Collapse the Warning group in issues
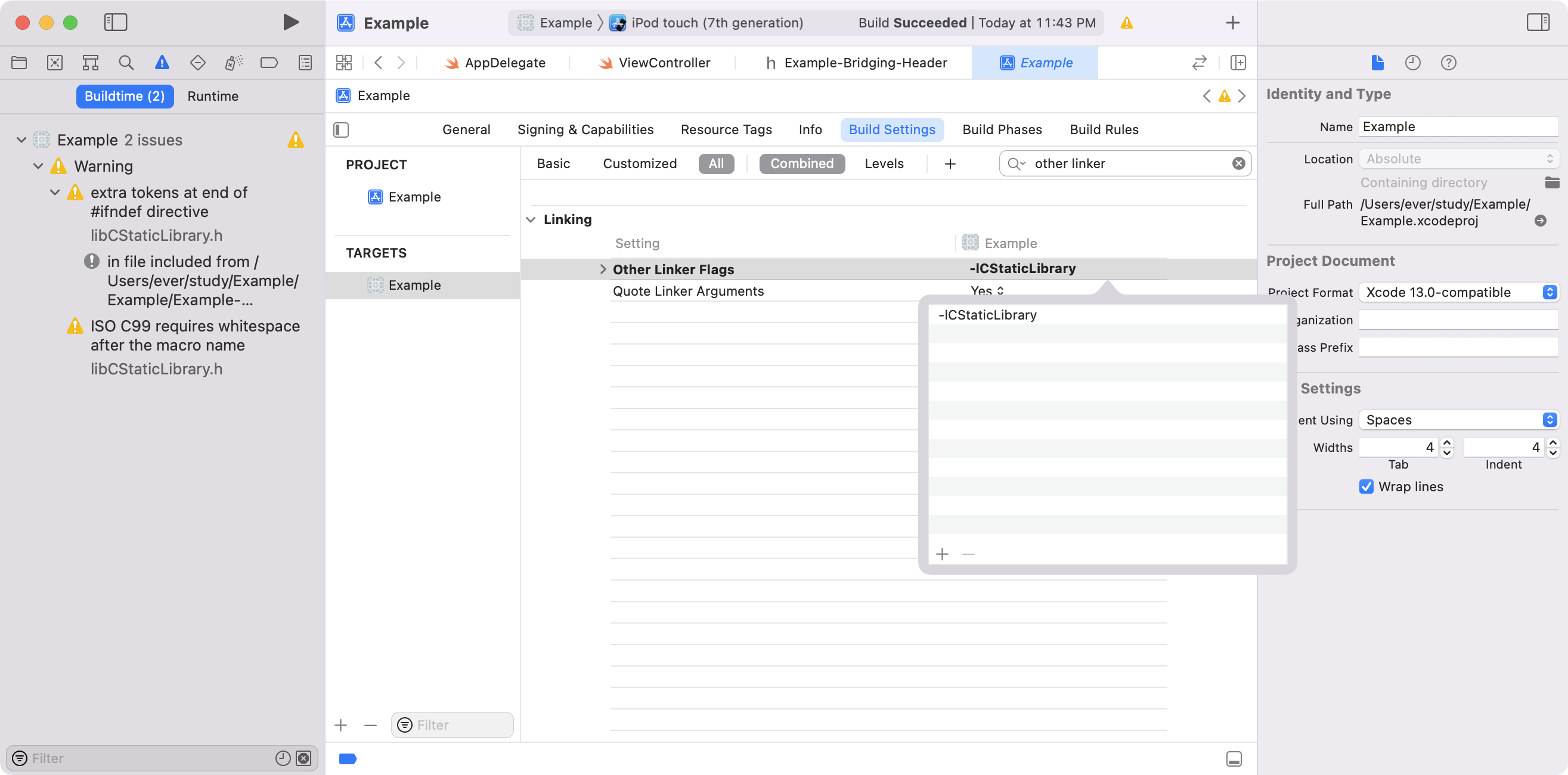Screen dimensions: 1568x775 click(x=38, y=166)
